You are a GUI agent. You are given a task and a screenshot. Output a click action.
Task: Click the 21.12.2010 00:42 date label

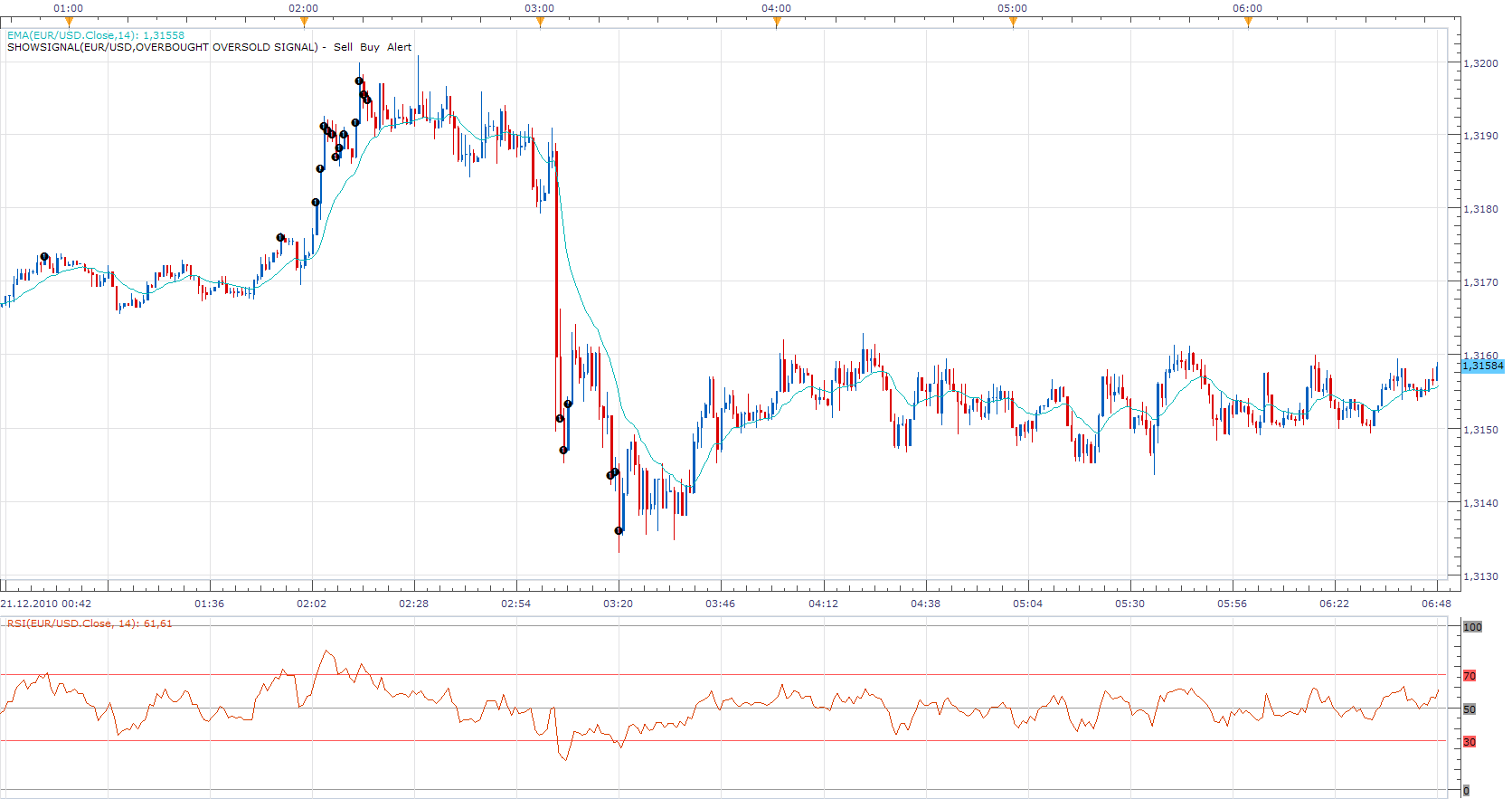point(46,604)
